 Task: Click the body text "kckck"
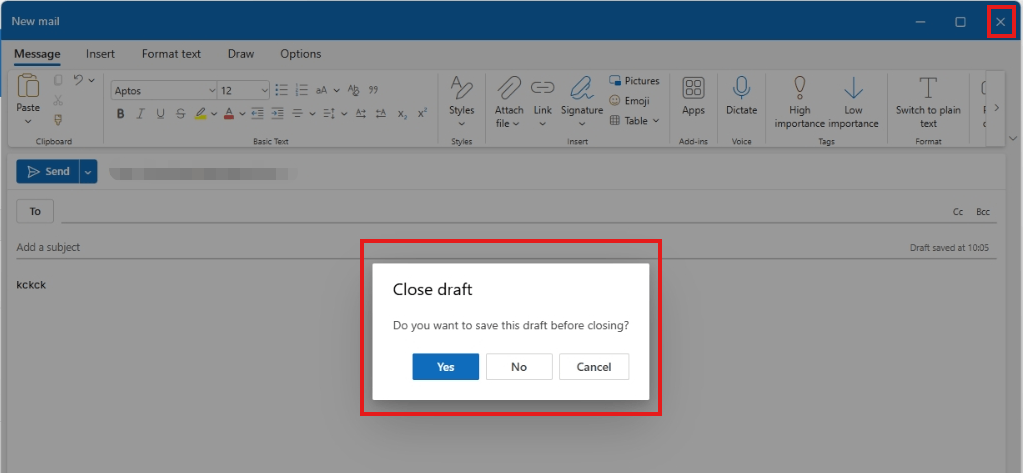coord(31,285)
